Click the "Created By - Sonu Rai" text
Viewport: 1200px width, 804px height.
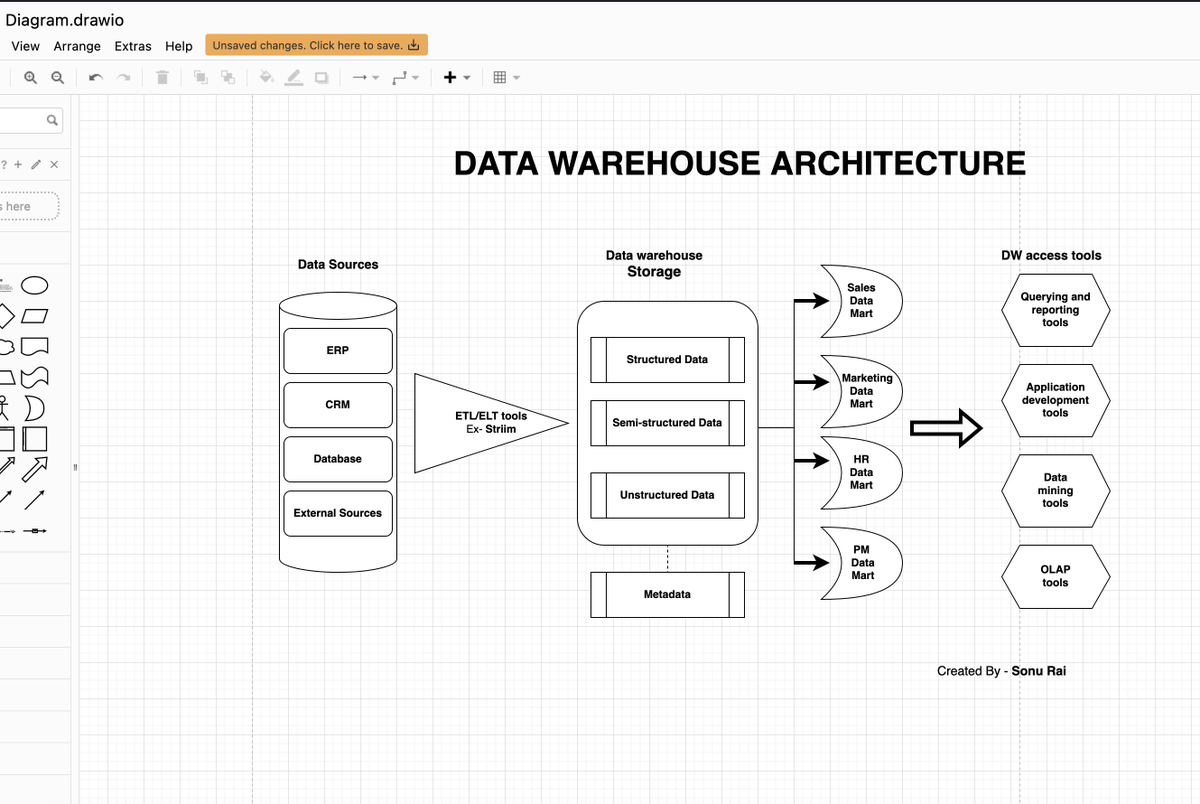pyautogui.click(x=1001, y=671)
